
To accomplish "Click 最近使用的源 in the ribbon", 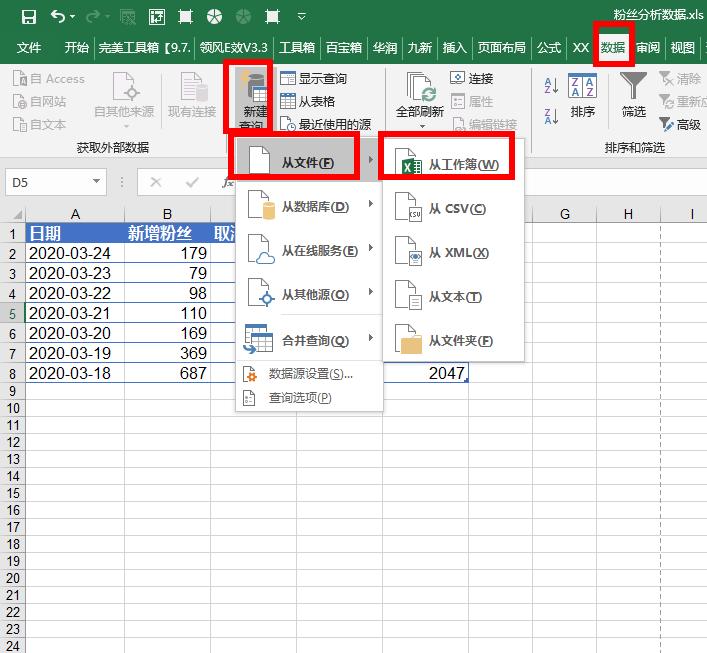I will [325, 124].
